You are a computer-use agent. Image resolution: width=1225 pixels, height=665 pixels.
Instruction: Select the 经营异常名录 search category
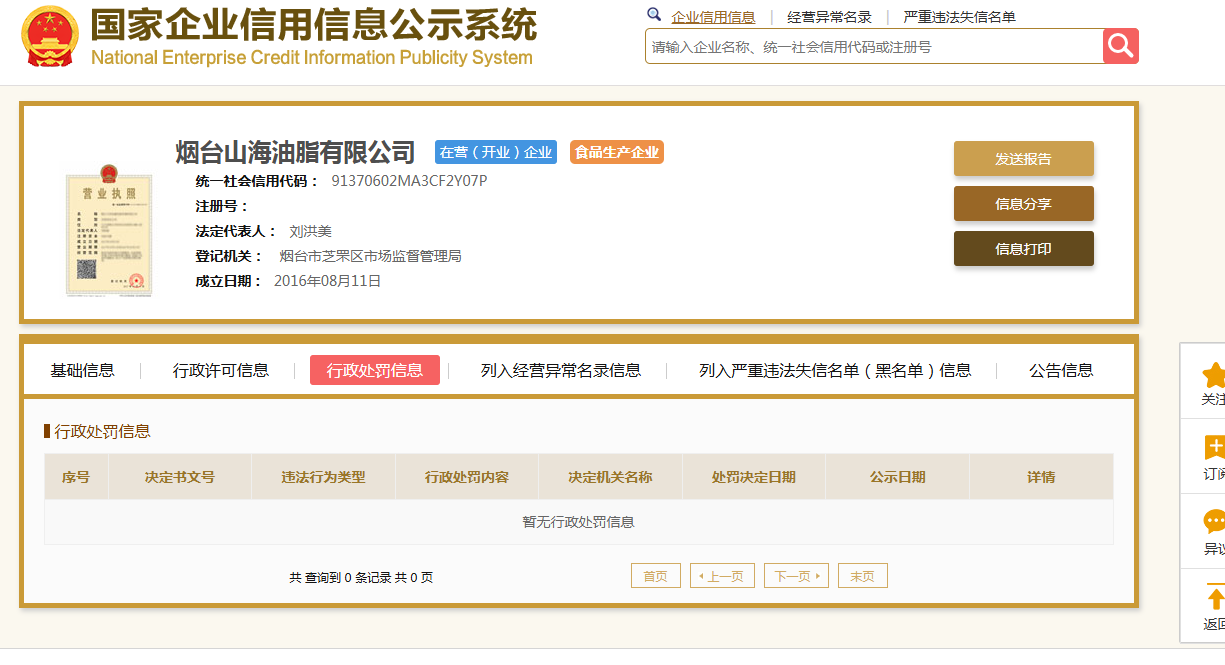click(x=829, y=17)
